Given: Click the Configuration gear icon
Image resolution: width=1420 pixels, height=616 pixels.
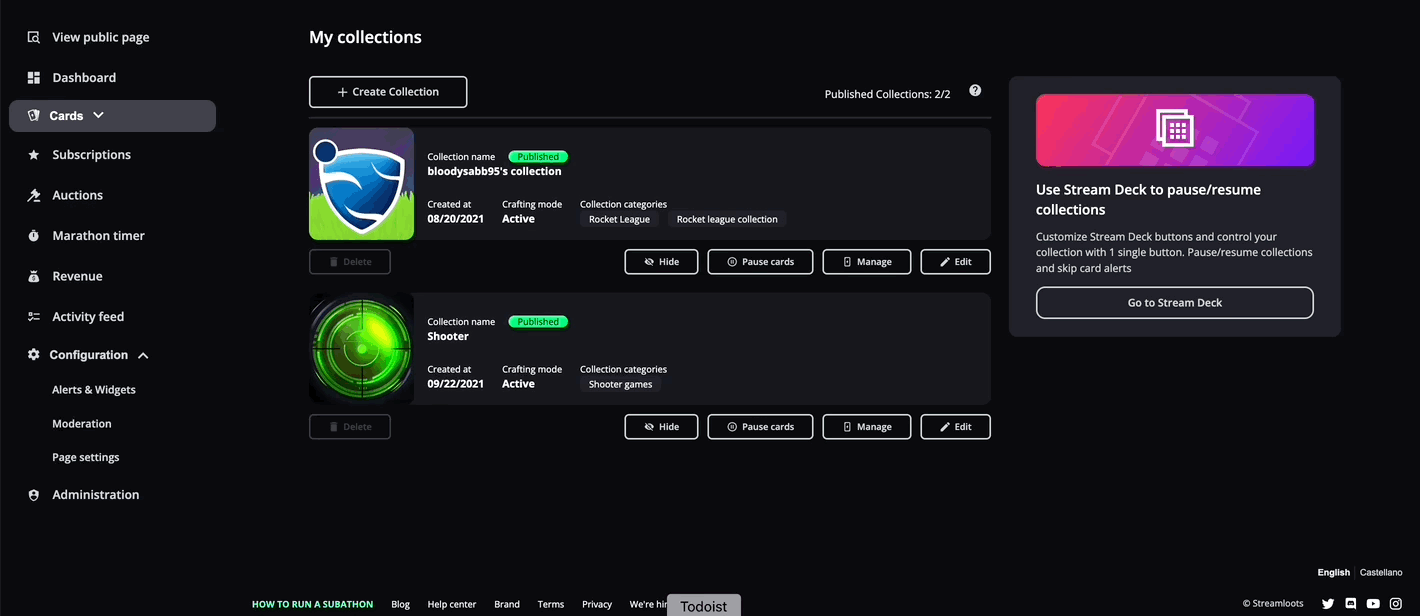Looking at the screenshot, I should [x=33, y=355].
